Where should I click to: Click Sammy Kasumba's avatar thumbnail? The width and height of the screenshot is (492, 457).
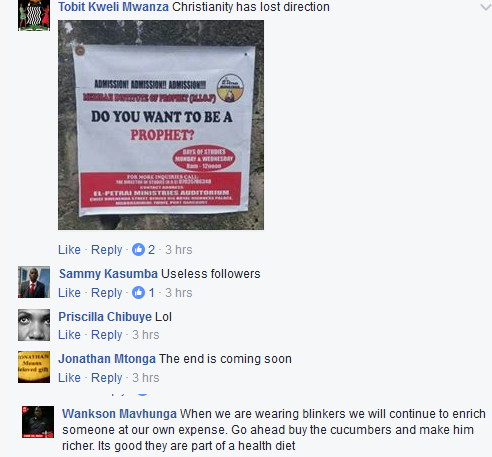34,282
